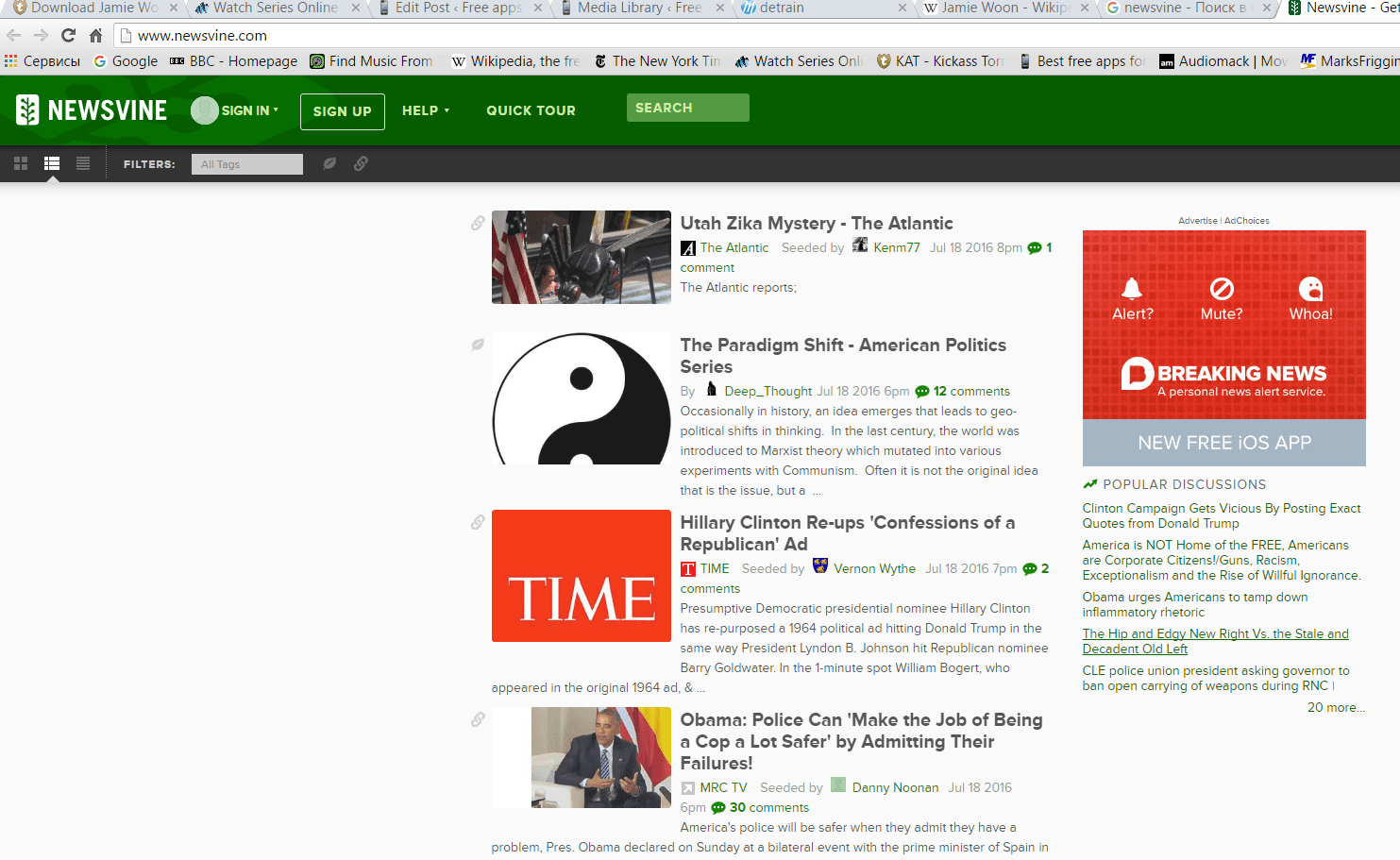The image size is (1400, 860).
Task: Open the Google bookmark
Action: [126, 60]
